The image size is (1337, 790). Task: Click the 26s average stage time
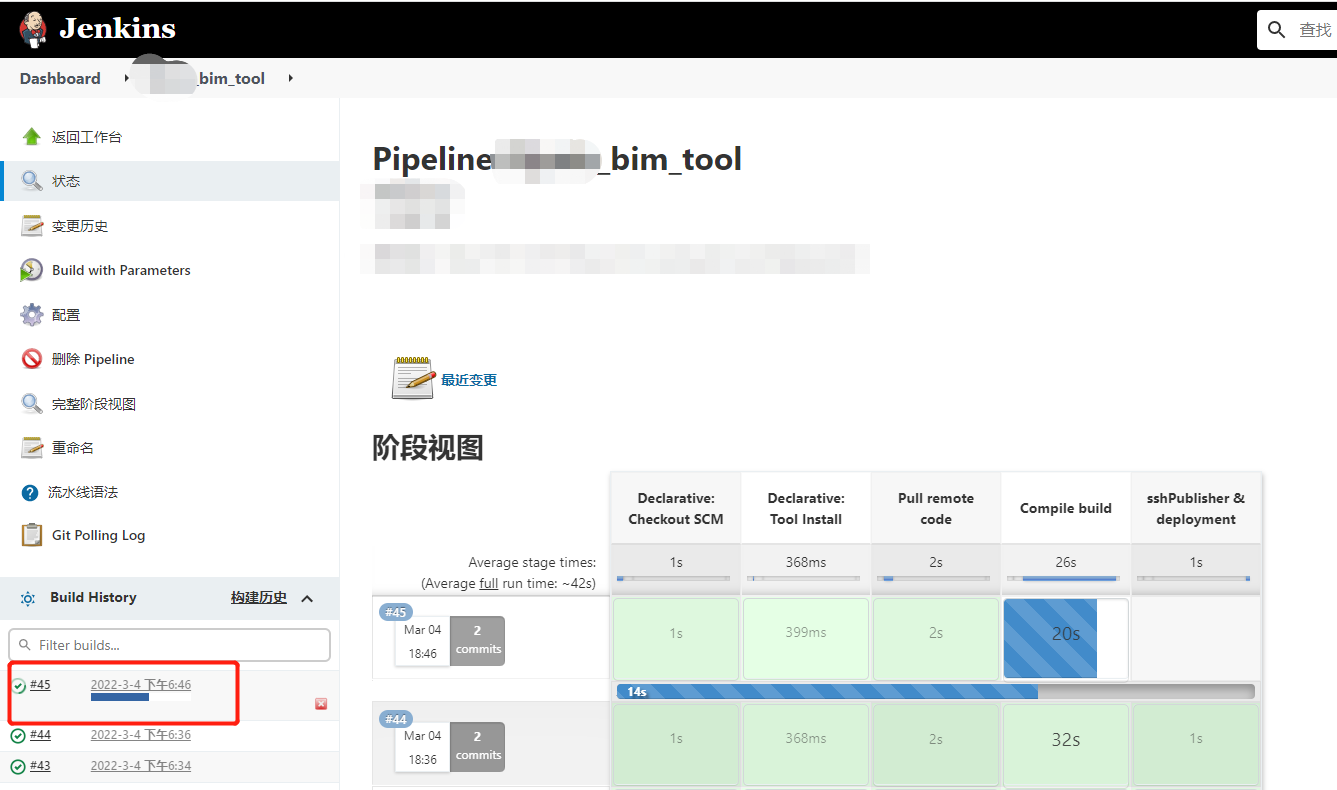tap(1066, 562)
